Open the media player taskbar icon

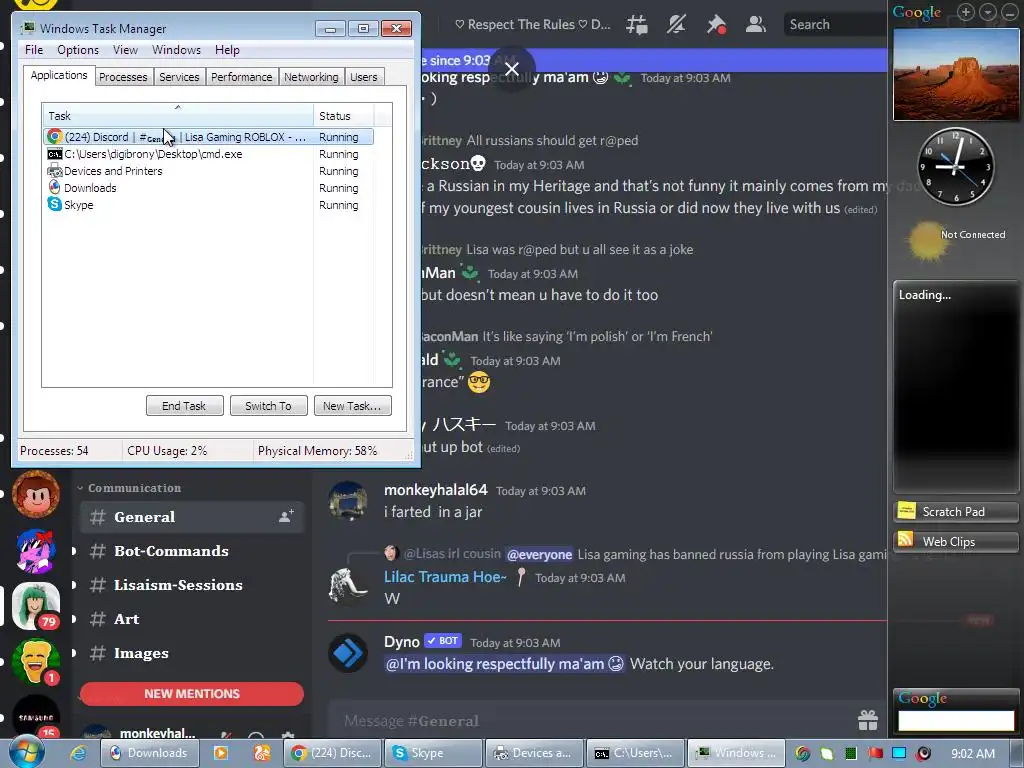tap(221, 753)
